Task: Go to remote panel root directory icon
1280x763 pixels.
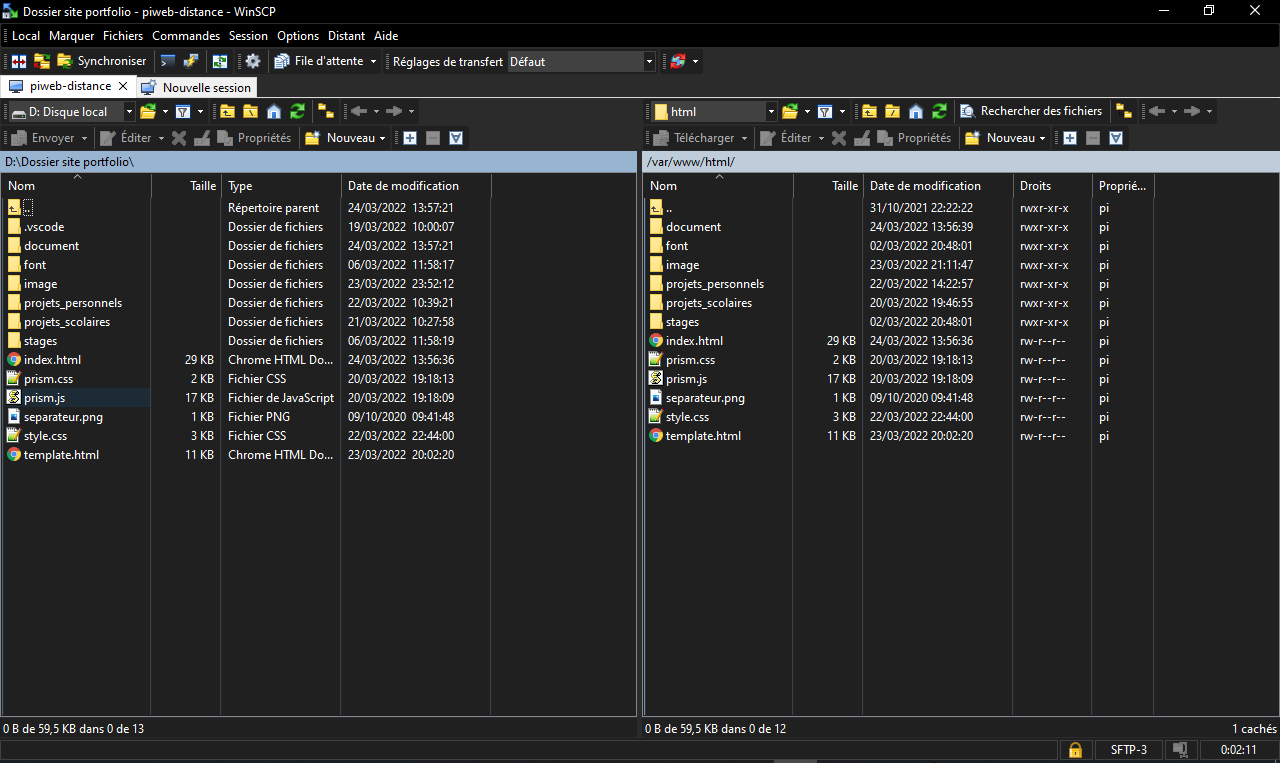Action: coord(892,111)
